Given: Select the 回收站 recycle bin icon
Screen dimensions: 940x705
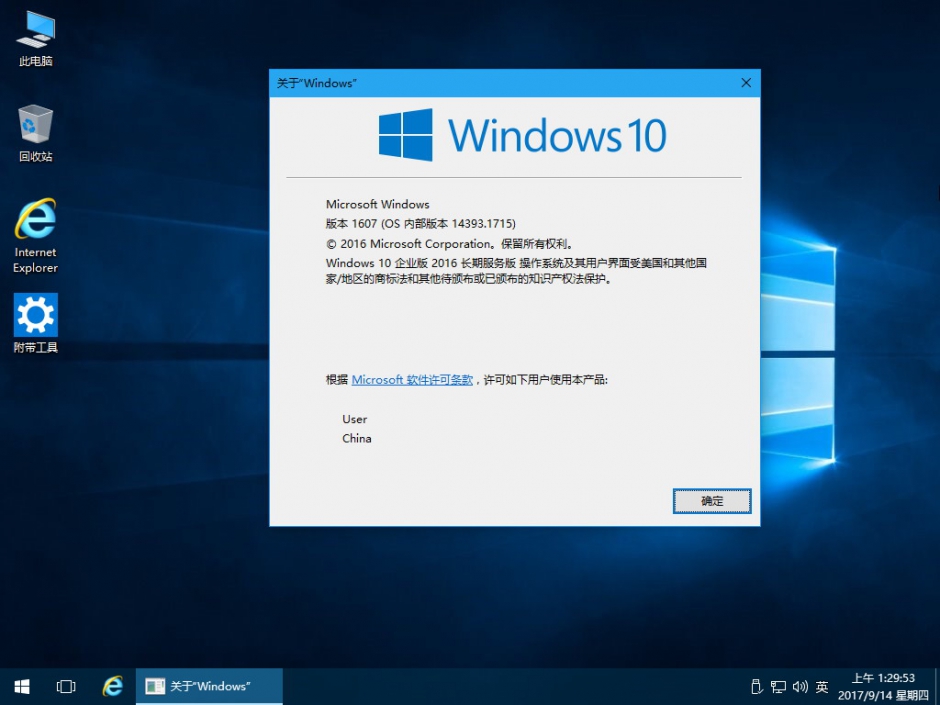Looking at the screenshot, I should click(x=35, y=134).
